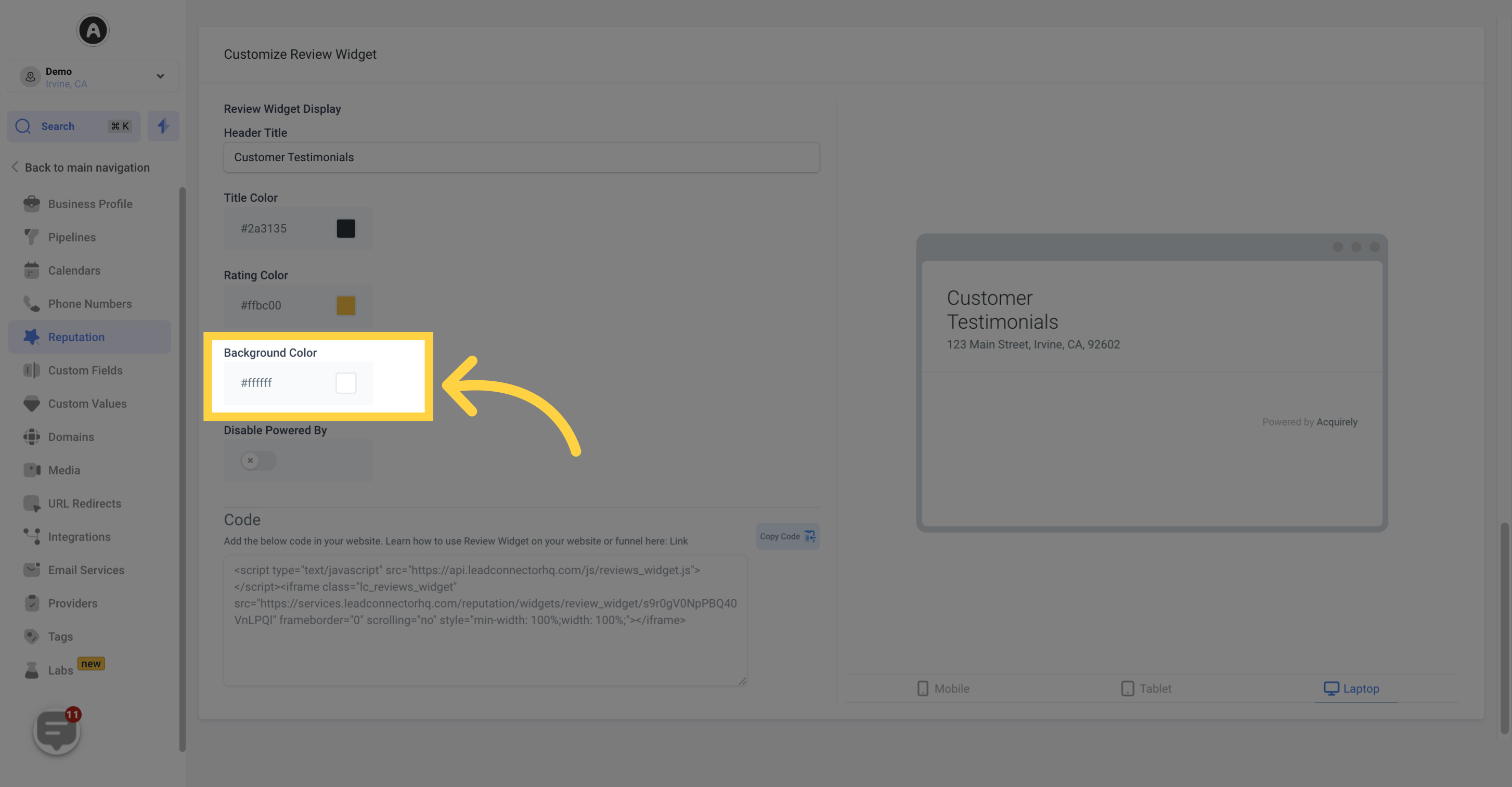Click the Background Color #ffffff hex field
Image resolution: width=1512 pixels, height=787 pixels.
tap(256, 383)
